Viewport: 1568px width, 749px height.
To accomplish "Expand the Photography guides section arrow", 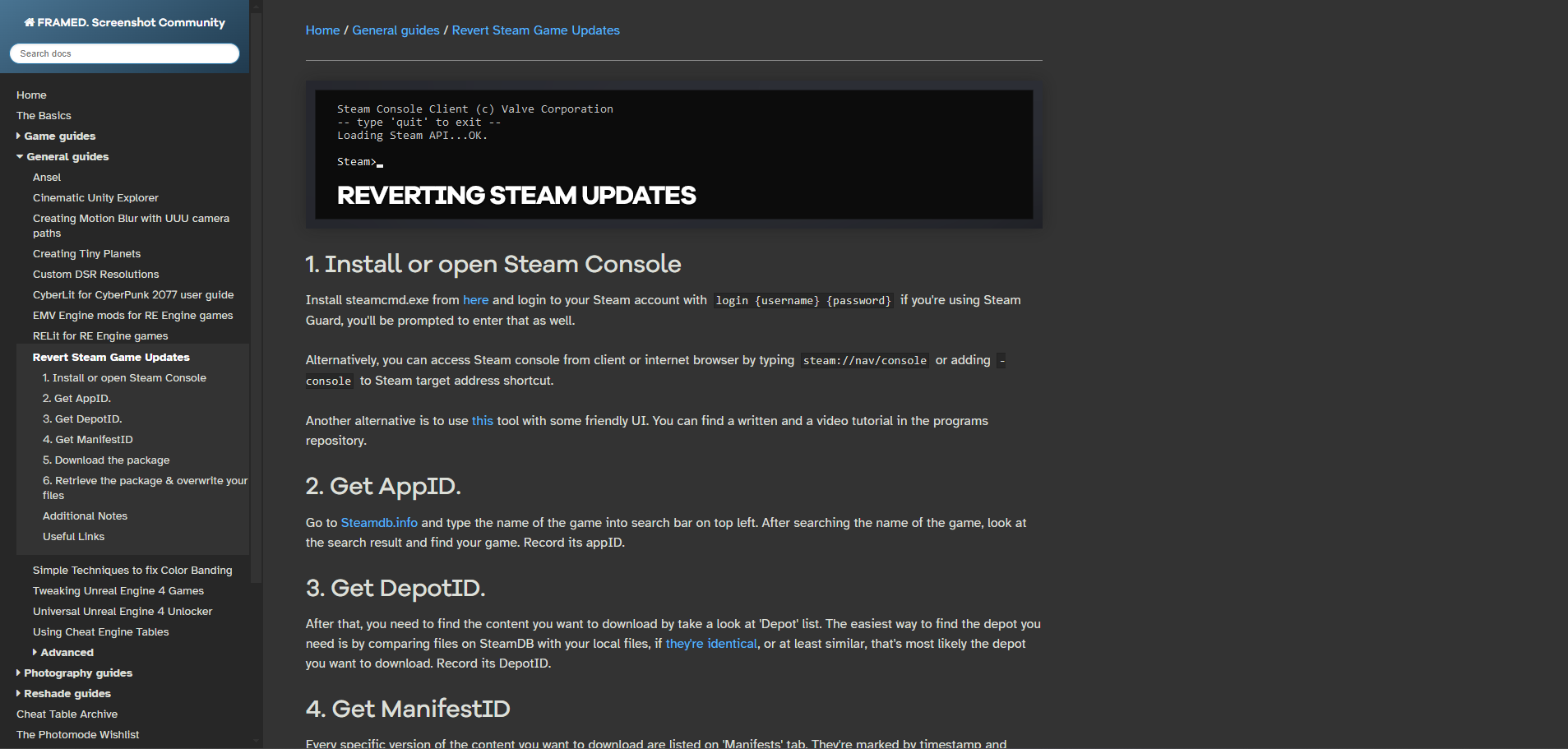I will coord(19,673).
